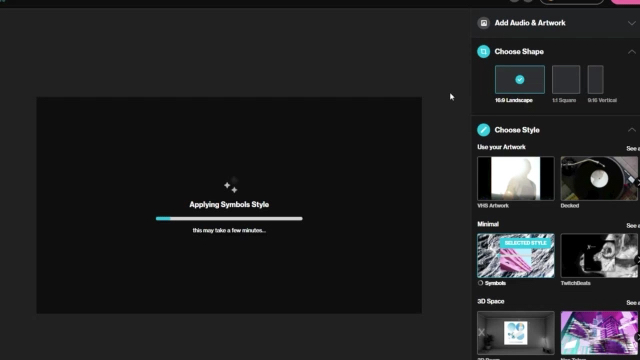Viewport: 640px width, 360px height.
Task: Collapse the Choose Shape section
Action: click(631, 52)
